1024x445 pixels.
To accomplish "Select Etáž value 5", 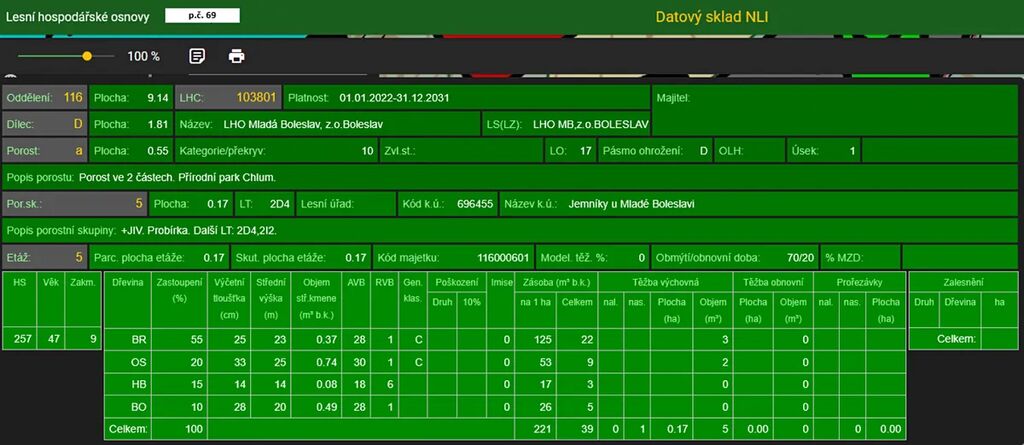I will pyautogui.click(x=79, y=257).
